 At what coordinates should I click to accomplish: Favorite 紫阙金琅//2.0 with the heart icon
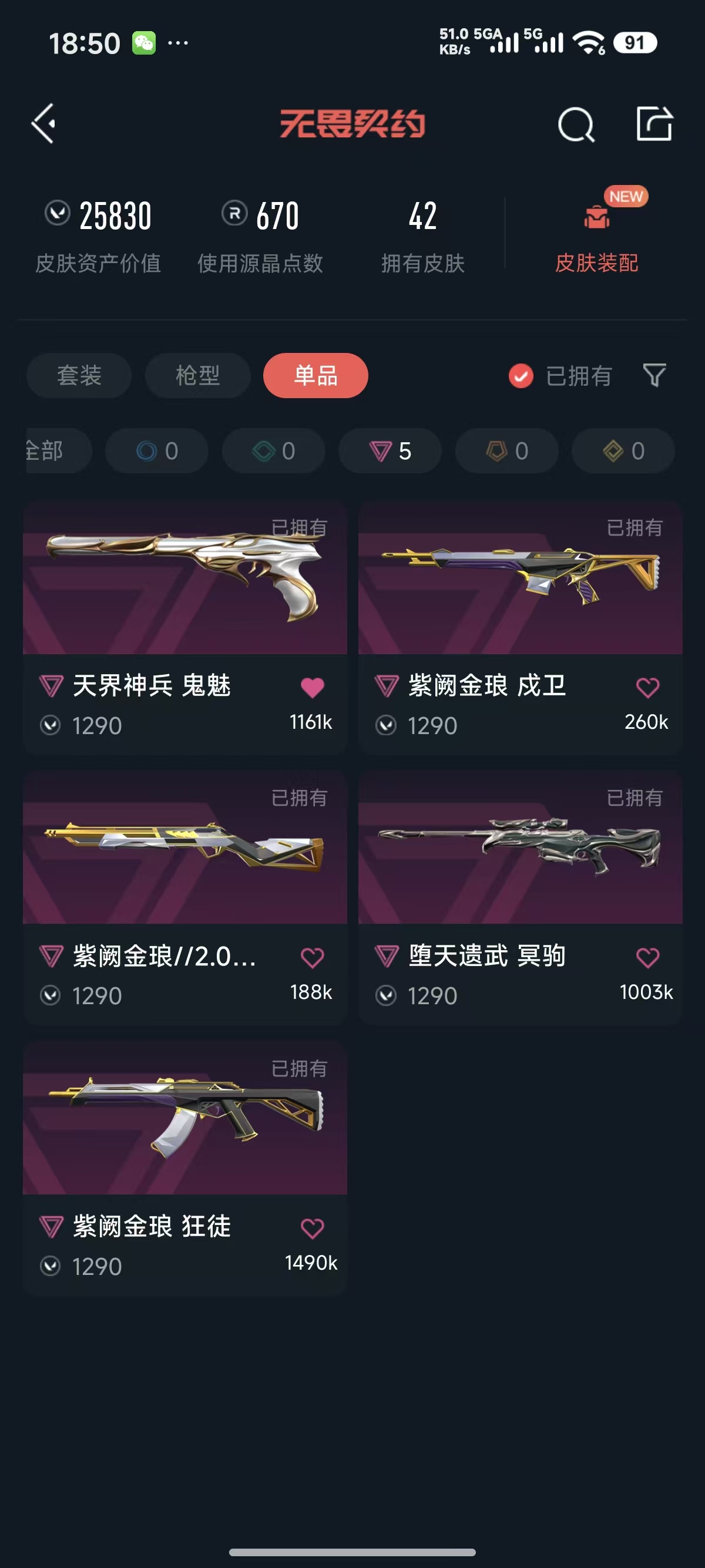[313, 958]
